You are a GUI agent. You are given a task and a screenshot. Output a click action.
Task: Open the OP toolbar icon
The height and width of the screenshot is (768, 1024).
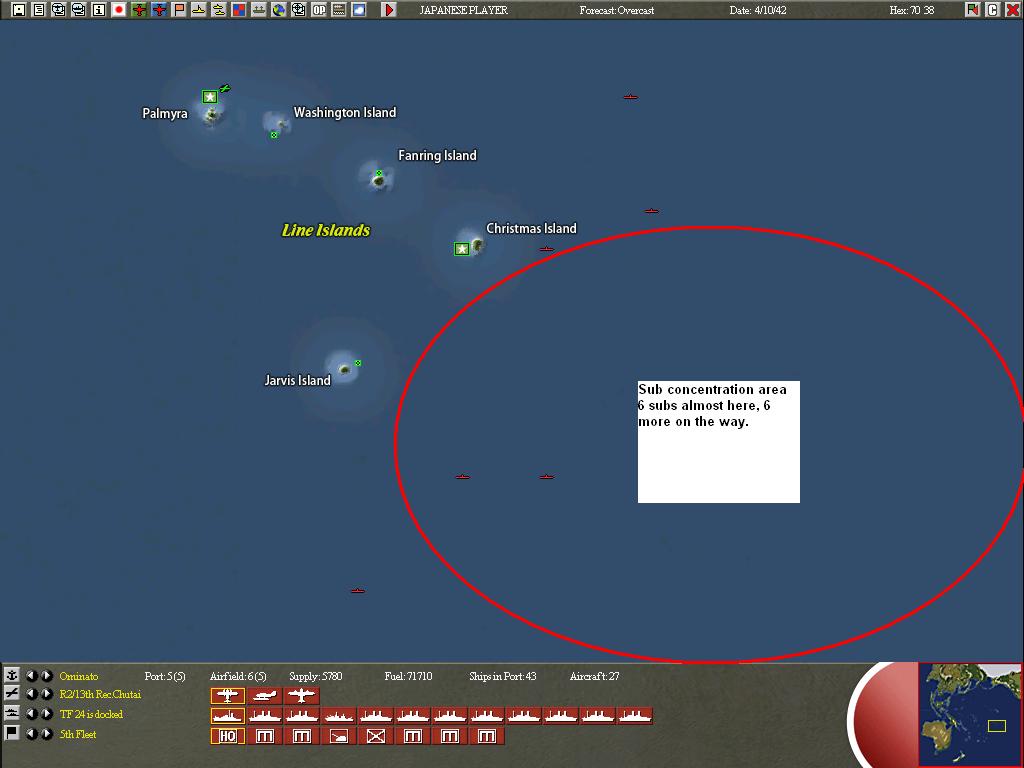[319, 10]
